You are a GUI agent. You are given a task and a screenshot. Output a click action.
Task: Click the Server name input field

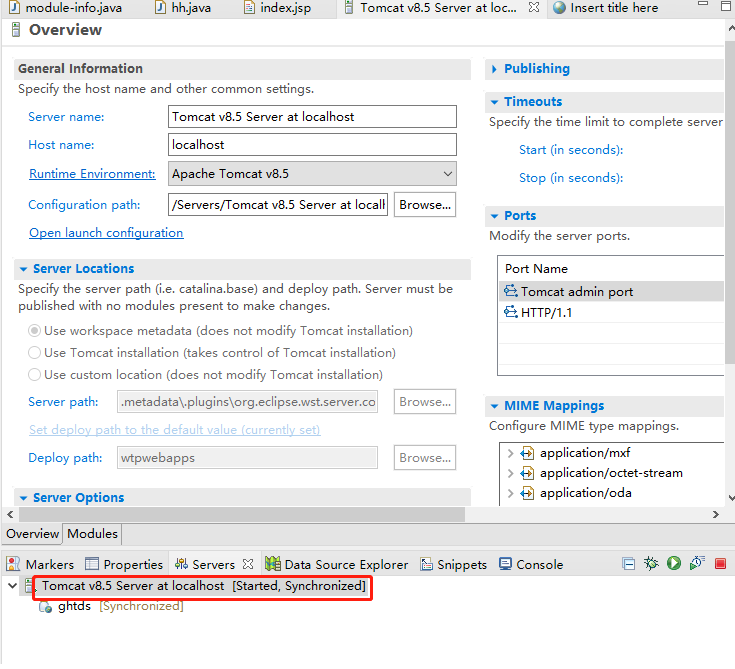(312, 117)
